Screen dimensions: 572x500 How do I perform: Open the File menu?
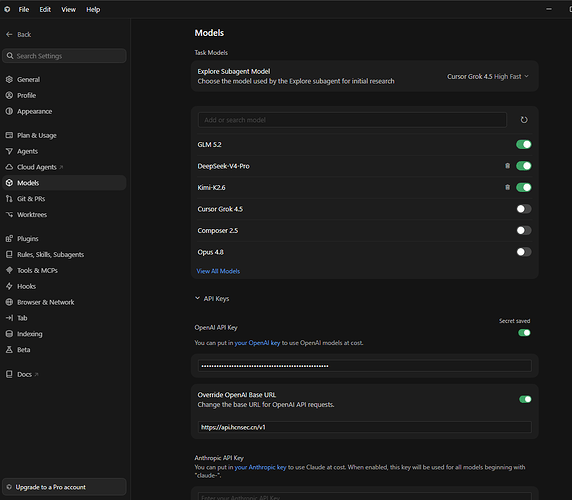pyautogui.click(x=24, y=9)
